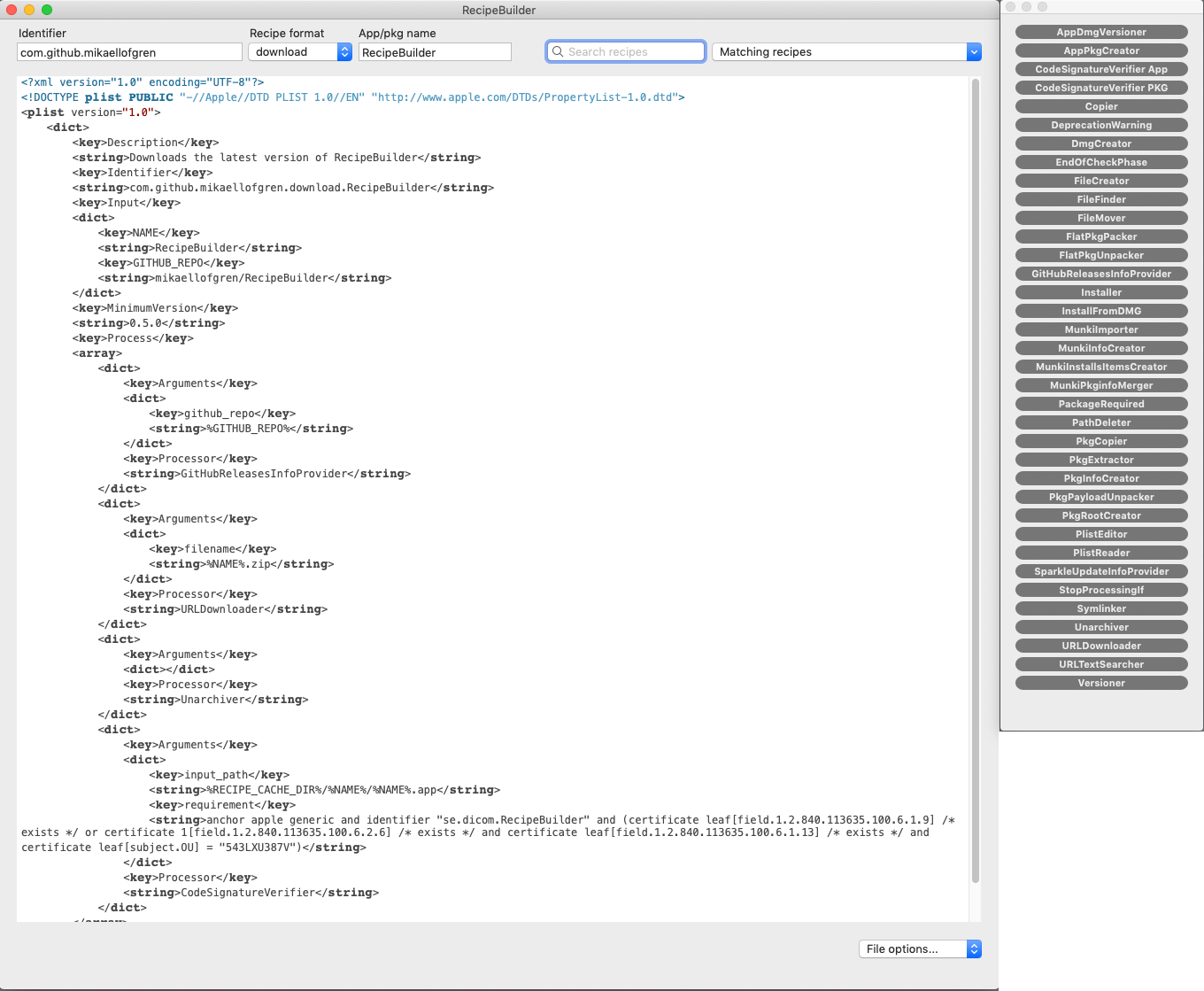
Task: Click the PathDeleter processor button
Action: point(1101,422)
